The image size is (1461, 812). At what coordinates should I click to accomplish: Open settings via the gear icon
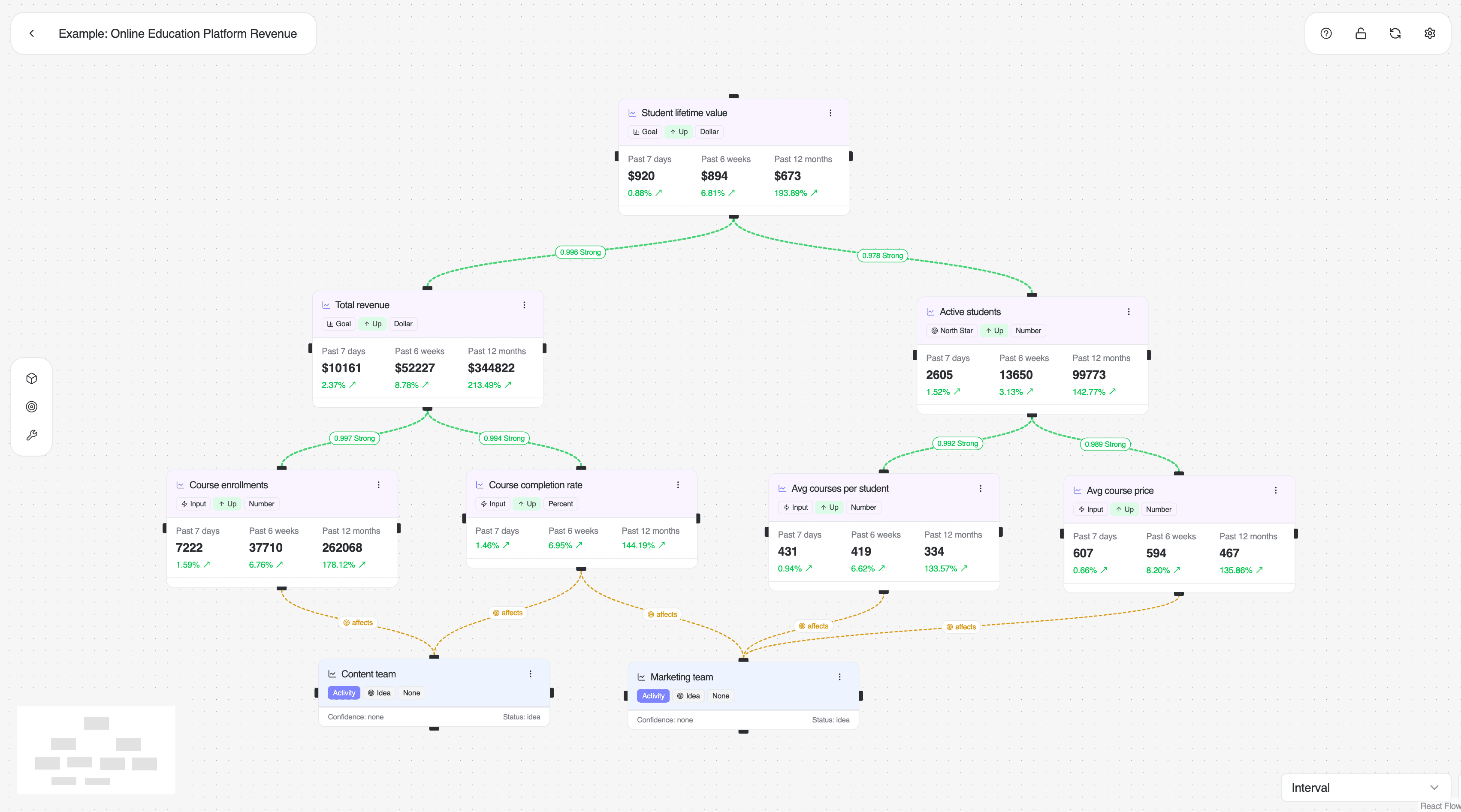(1430, 33)
